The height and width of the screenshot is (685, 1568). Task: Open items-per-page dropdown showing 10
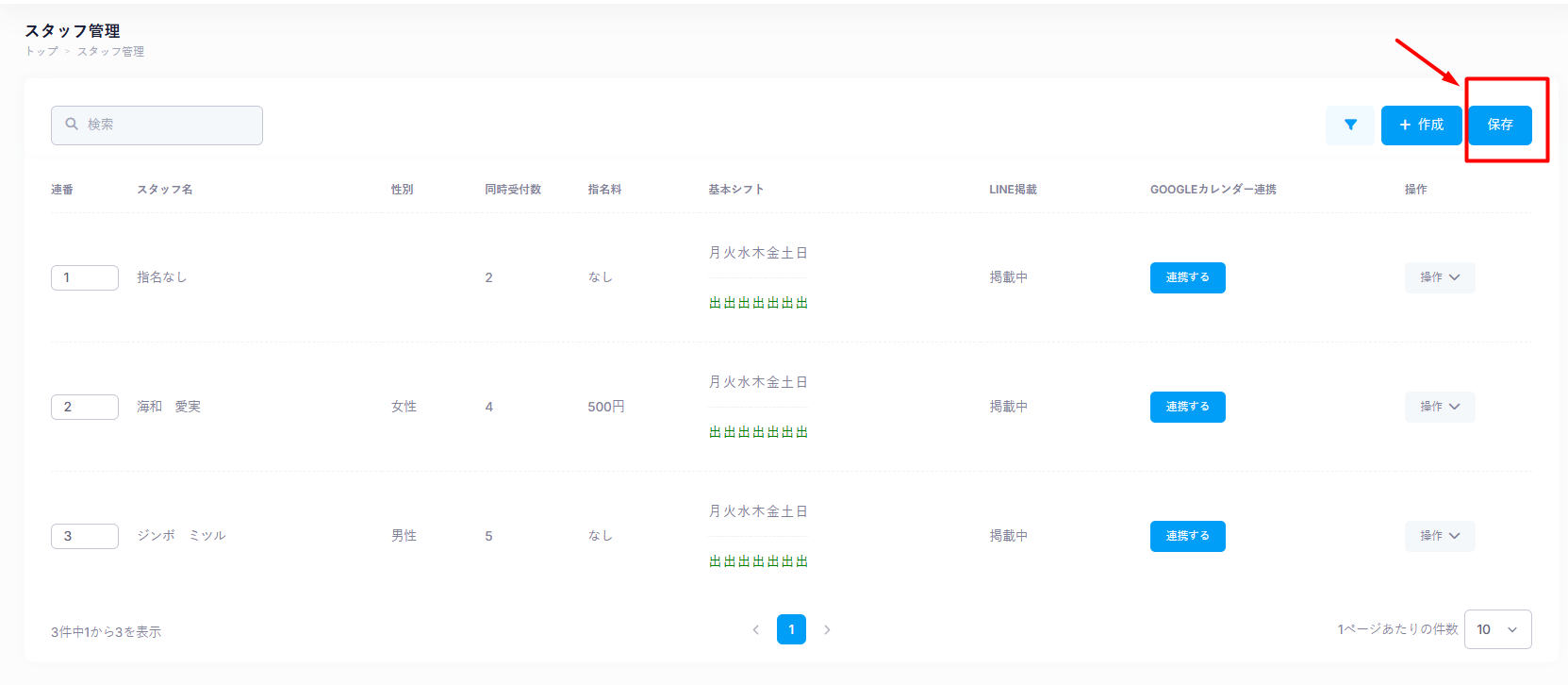tap(1497, 629)
